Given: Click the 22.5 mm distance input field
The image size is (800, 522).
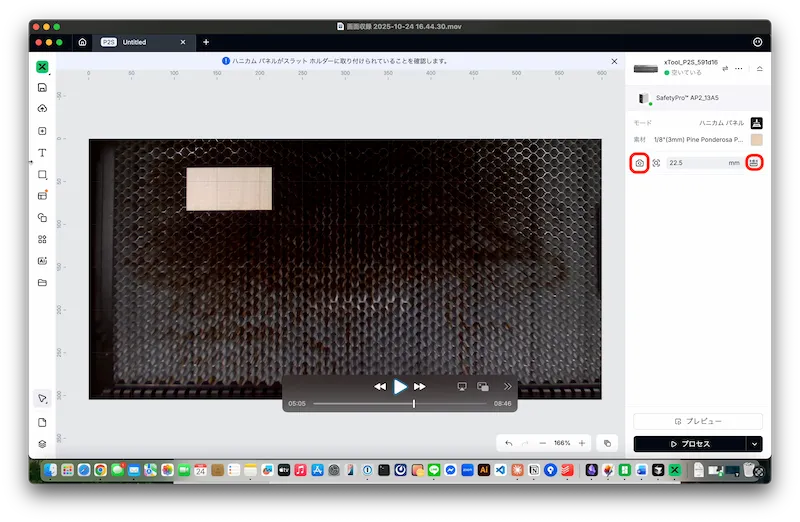Looking at the screenshot, I should (700, 163).
